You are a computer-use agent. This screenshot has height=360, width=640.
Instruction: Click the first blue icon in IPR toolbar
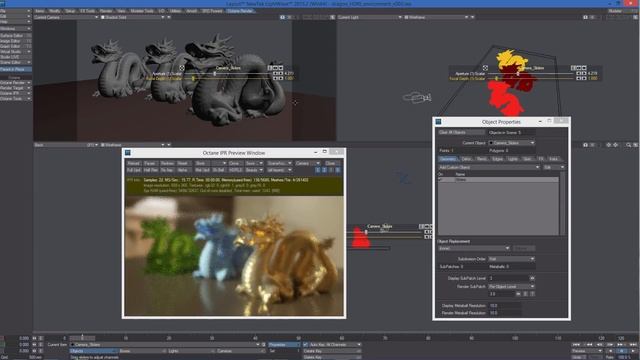318,170
